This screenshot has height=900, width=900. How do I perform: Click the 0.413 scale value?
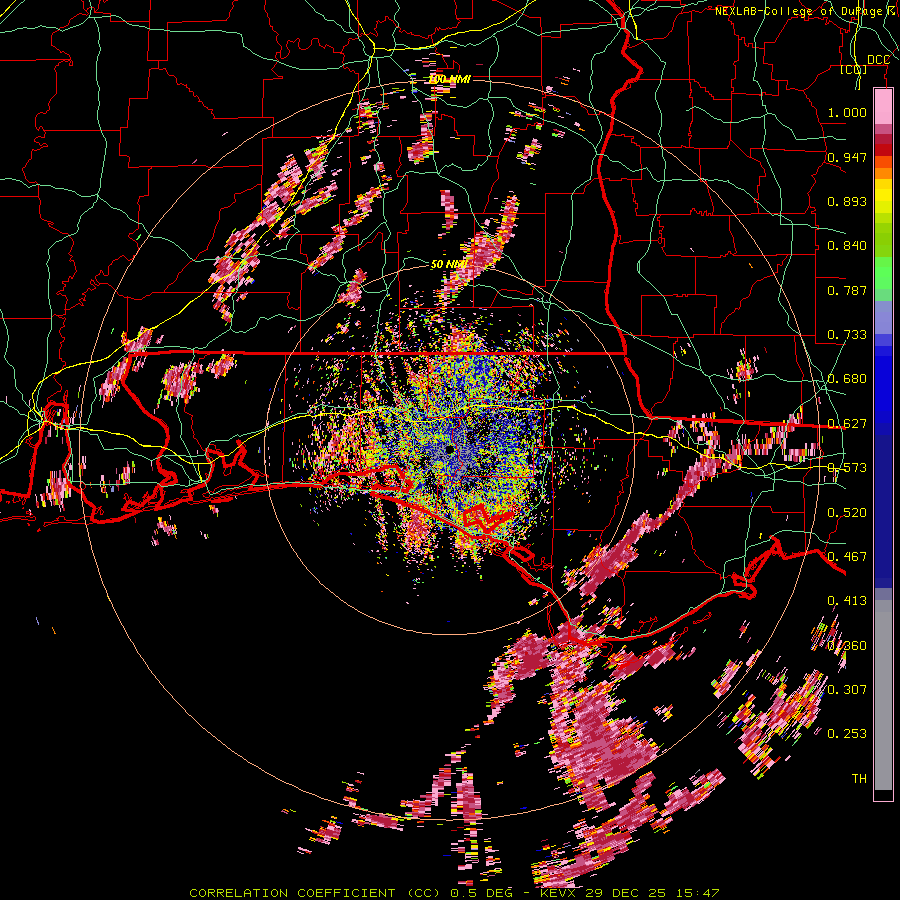point(847,601)
